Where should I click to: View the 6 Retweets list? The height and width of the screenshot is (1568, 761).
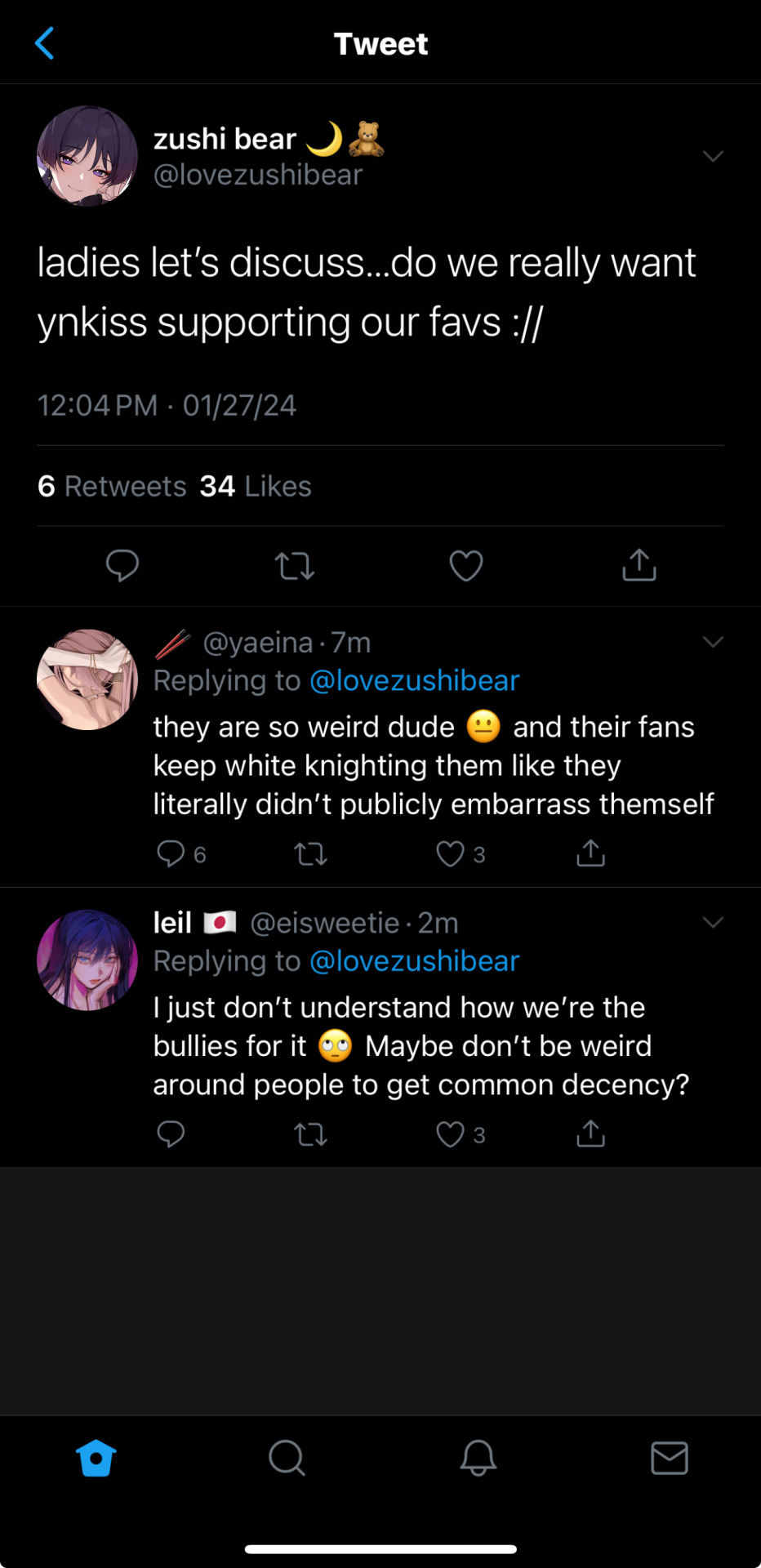[112, 486]
